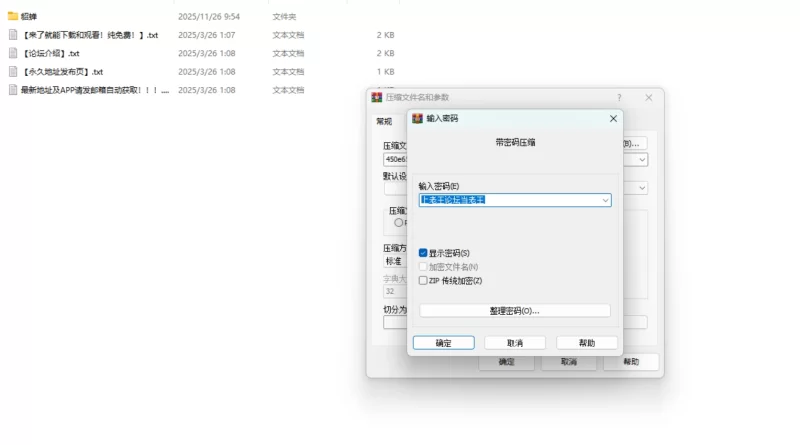Image resolution: width=800 pixels, height=445 pixels.
Task: Confirm password with 确定 in 输入密码 dialog
Action: tap(443, 343)
